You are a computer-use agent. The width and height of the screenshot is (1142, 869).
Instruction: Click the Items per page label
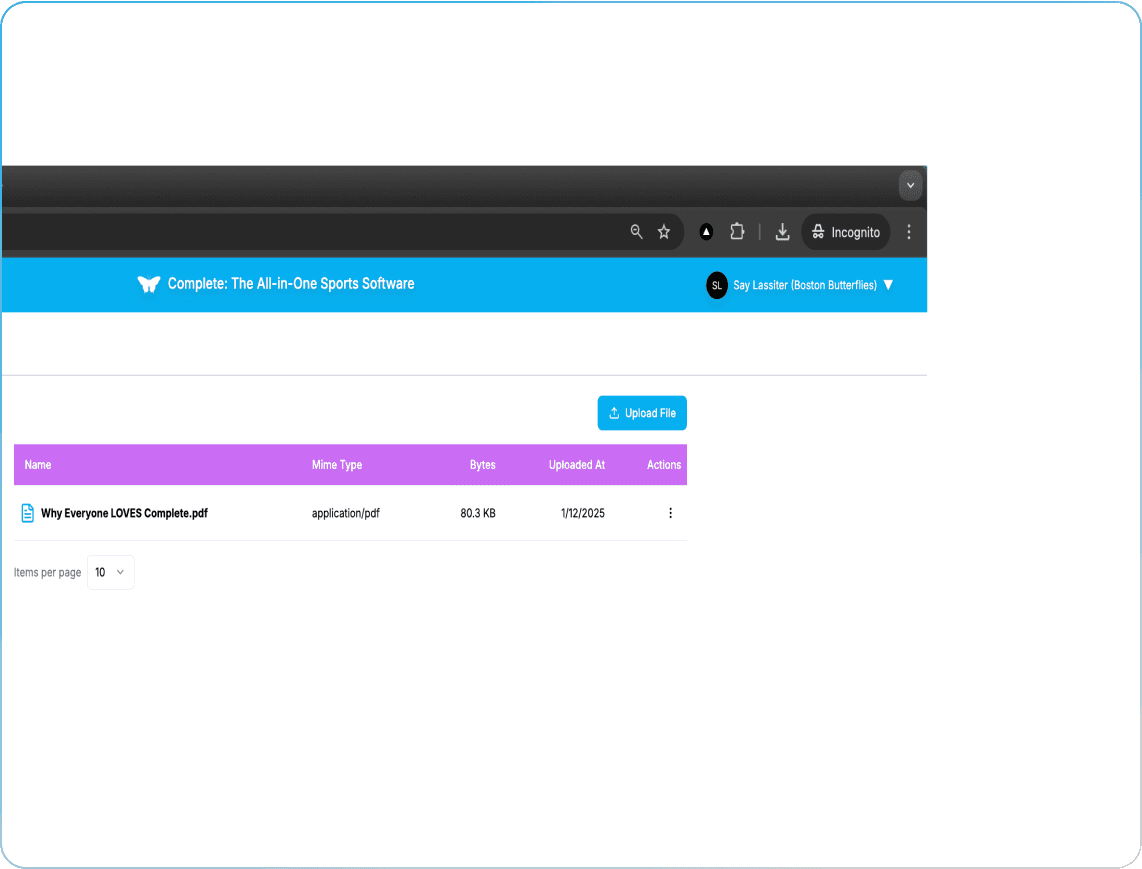click(x=47, y=573)
